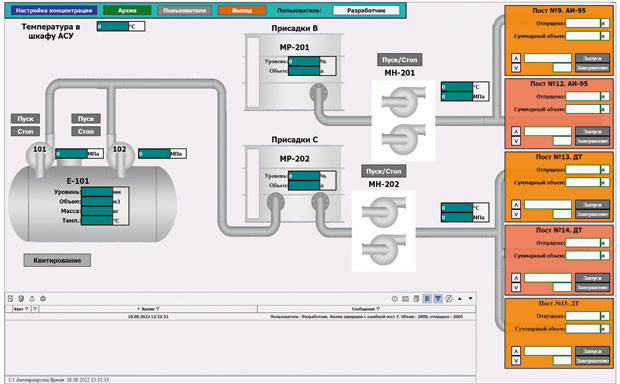
Task: Click wide dose input in Пост №13 panel
Action: click(x=548, y=204)
